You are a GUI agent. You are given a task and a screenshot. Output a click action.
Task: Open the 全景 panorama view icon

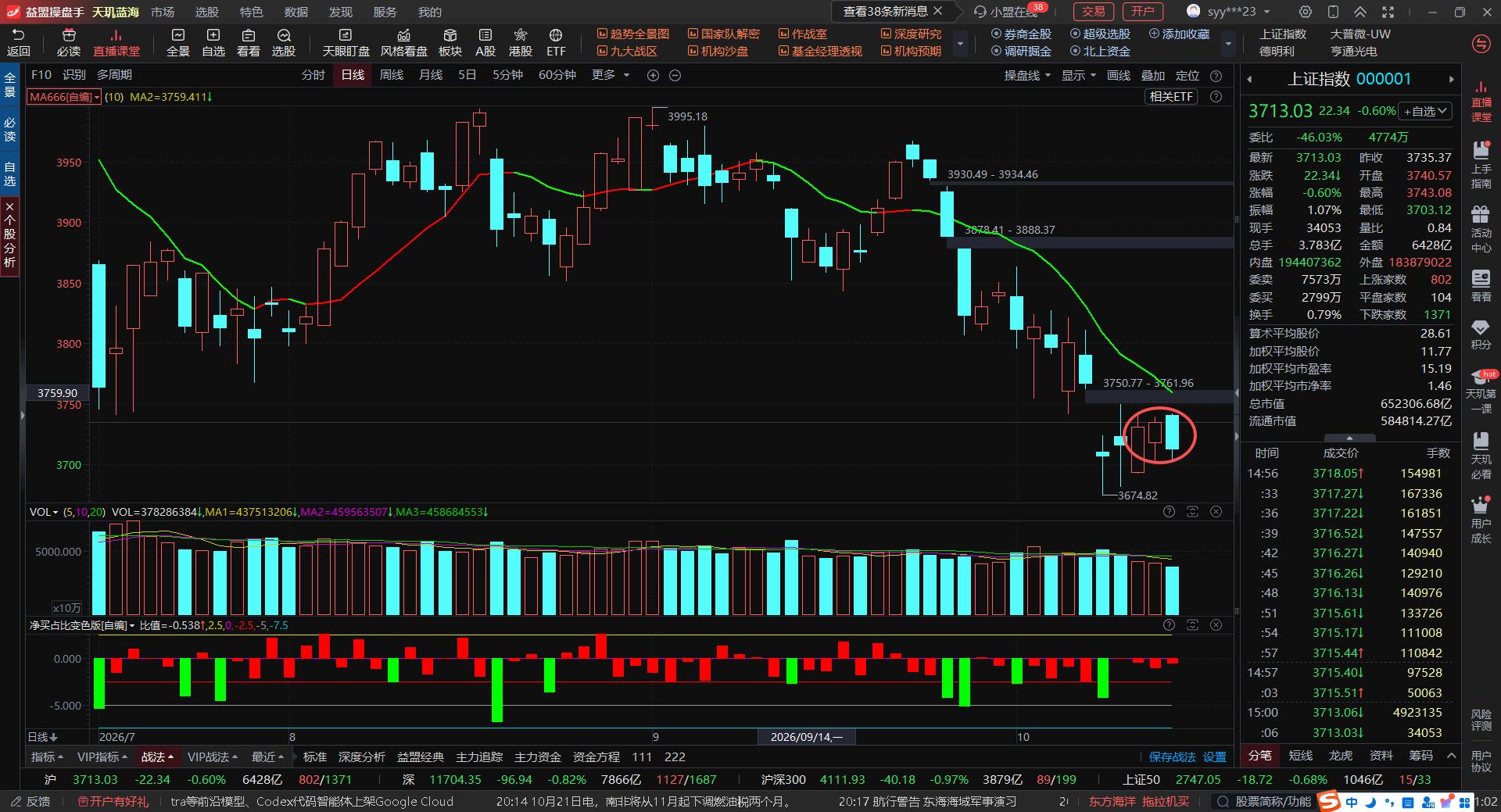[x=178, y=43]
